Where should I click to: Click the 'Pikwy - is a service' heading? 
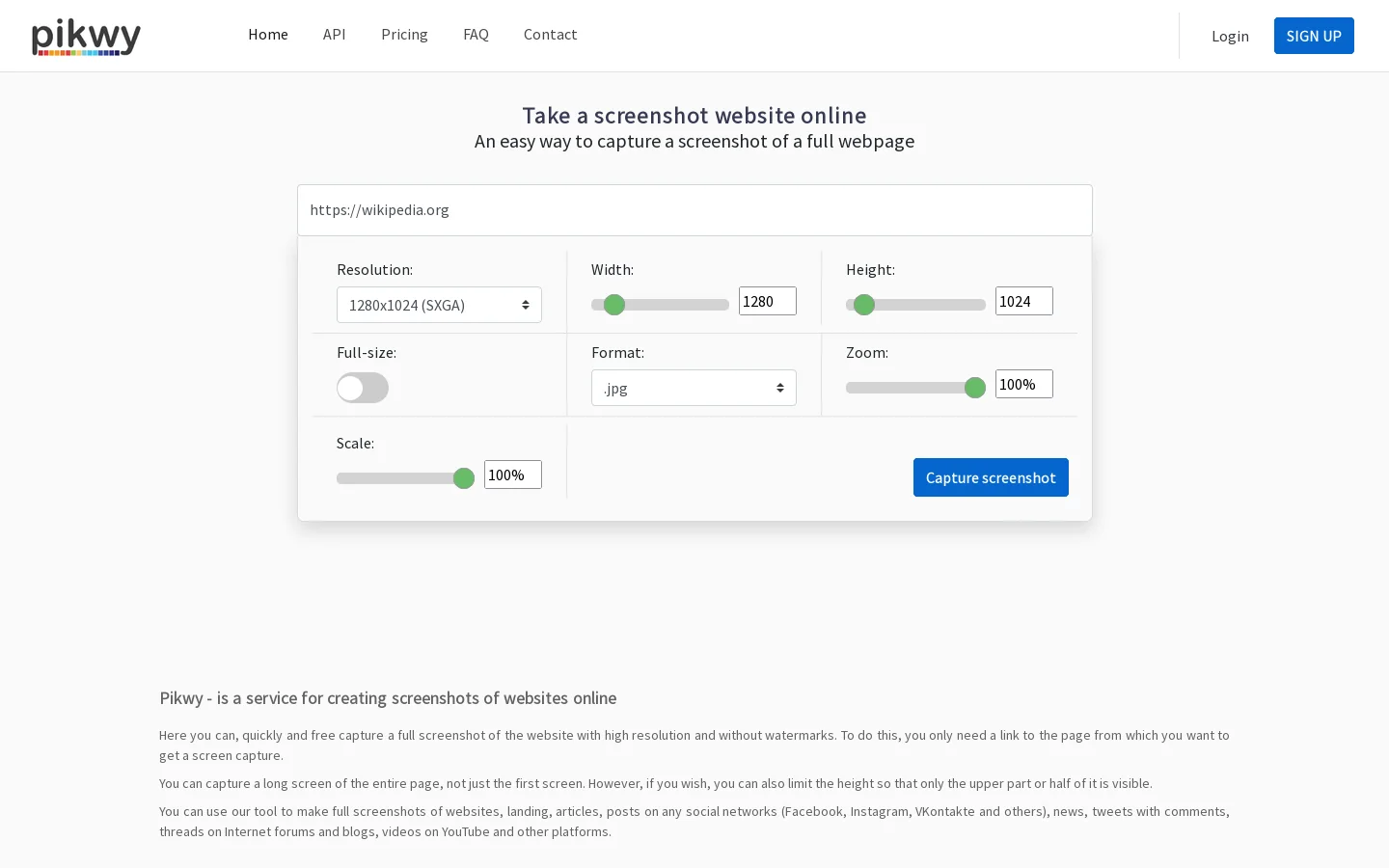pos(388,698)
